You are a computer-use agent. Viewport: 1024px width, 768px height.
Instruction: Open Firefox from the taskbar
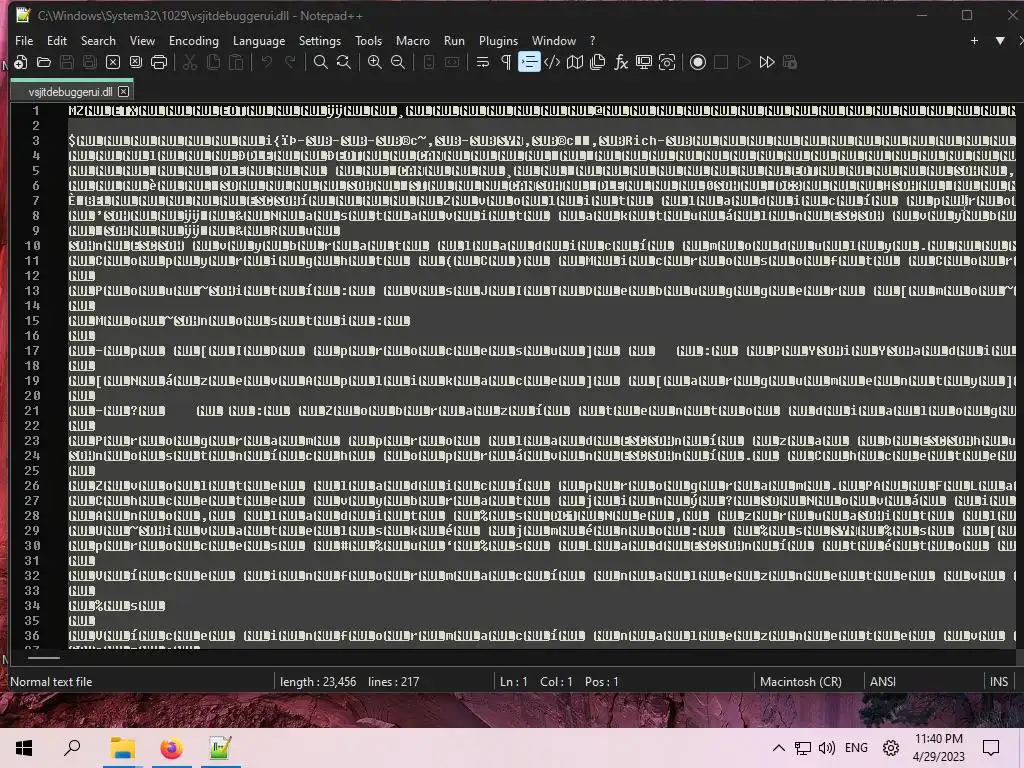[x=172, y=748]
